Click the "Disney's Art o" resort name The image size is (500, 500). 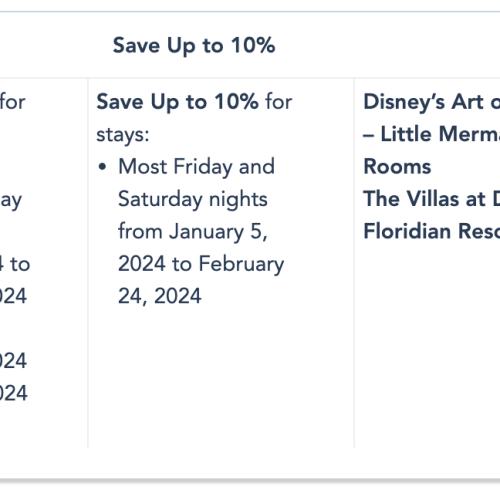tap(432, 102)
